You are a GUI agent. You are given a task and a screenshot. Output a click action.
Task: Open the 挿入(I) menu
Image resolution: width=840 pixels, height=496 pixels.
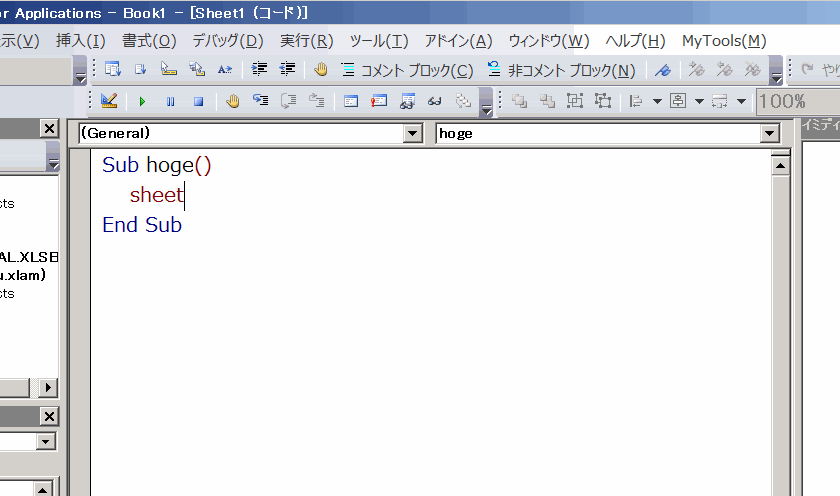pos(80,41)
